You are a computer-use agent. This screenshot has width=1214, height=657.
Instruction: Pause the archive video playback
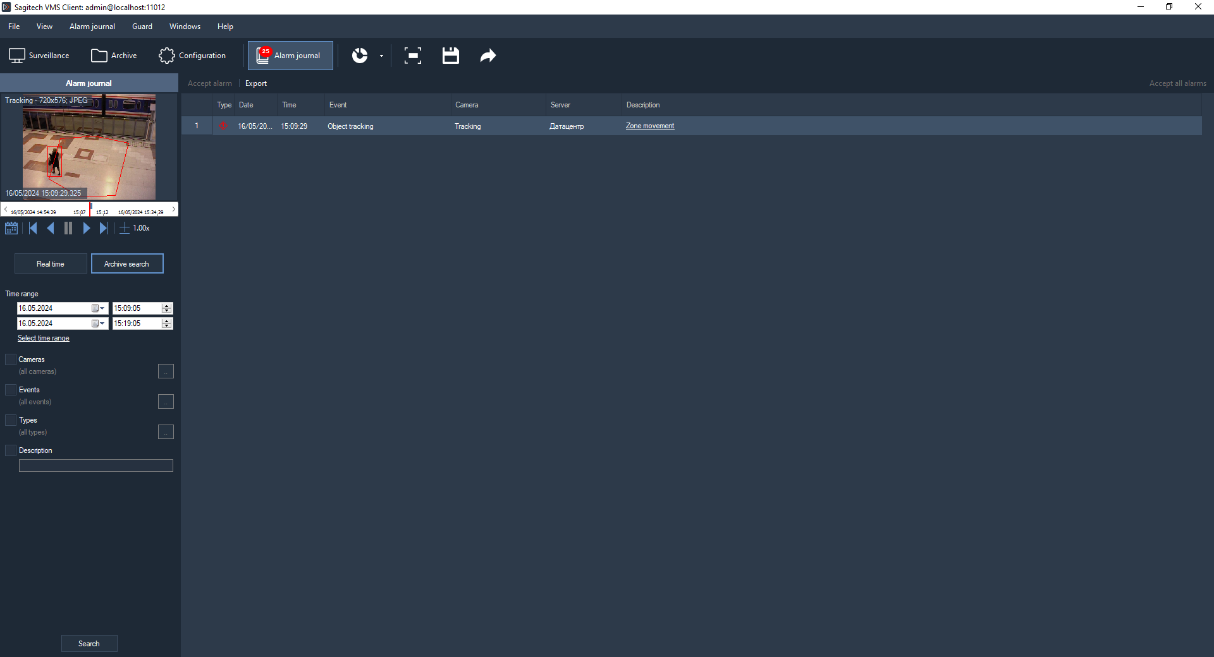pyautogui.click(x=68, y=228)
